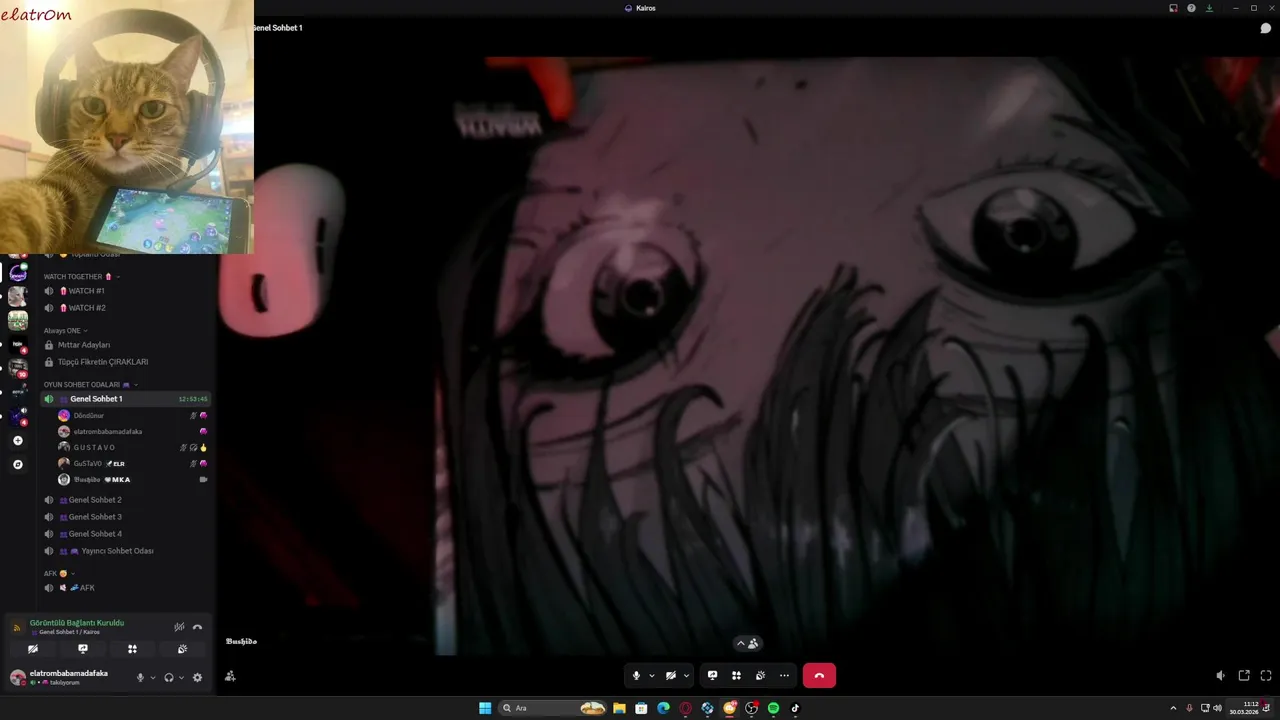The image size is (1280, 720).
Task: Open File Explorer from the taskbar
Action: 619,708
